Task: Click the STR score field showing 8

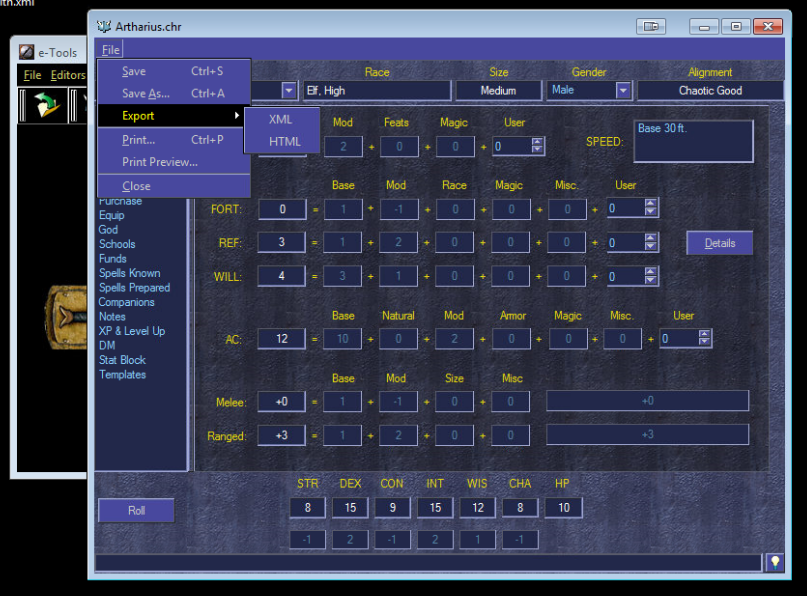Action: (307, 508)
